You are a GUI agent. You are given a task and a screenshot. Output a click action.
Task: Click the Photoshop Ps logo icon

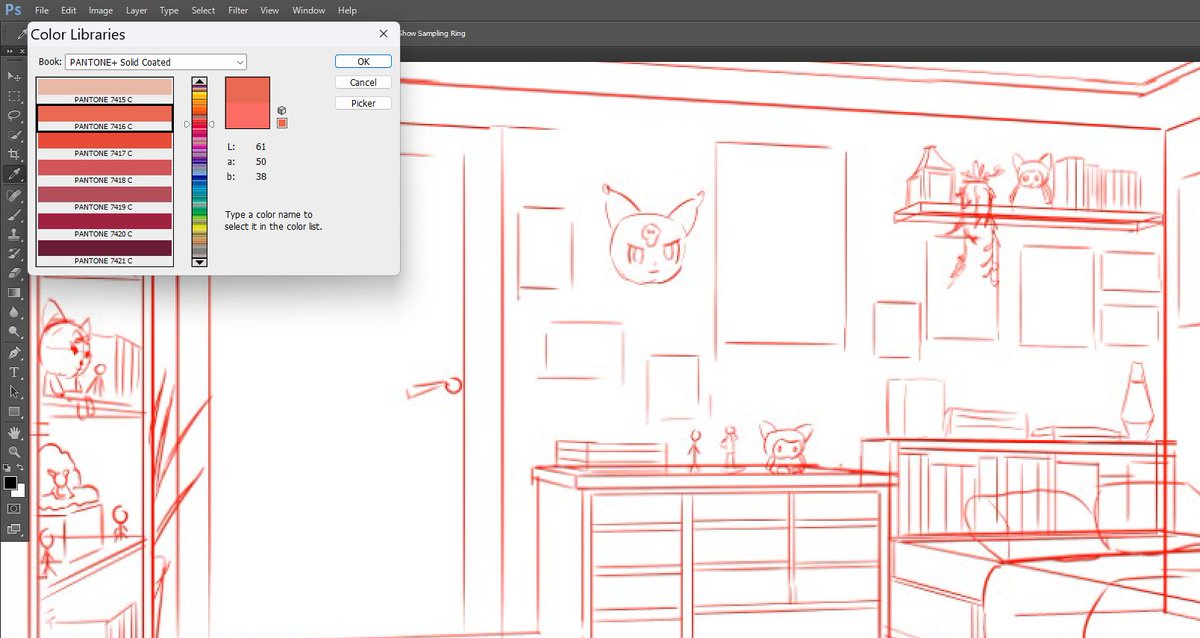pos(12,10)
